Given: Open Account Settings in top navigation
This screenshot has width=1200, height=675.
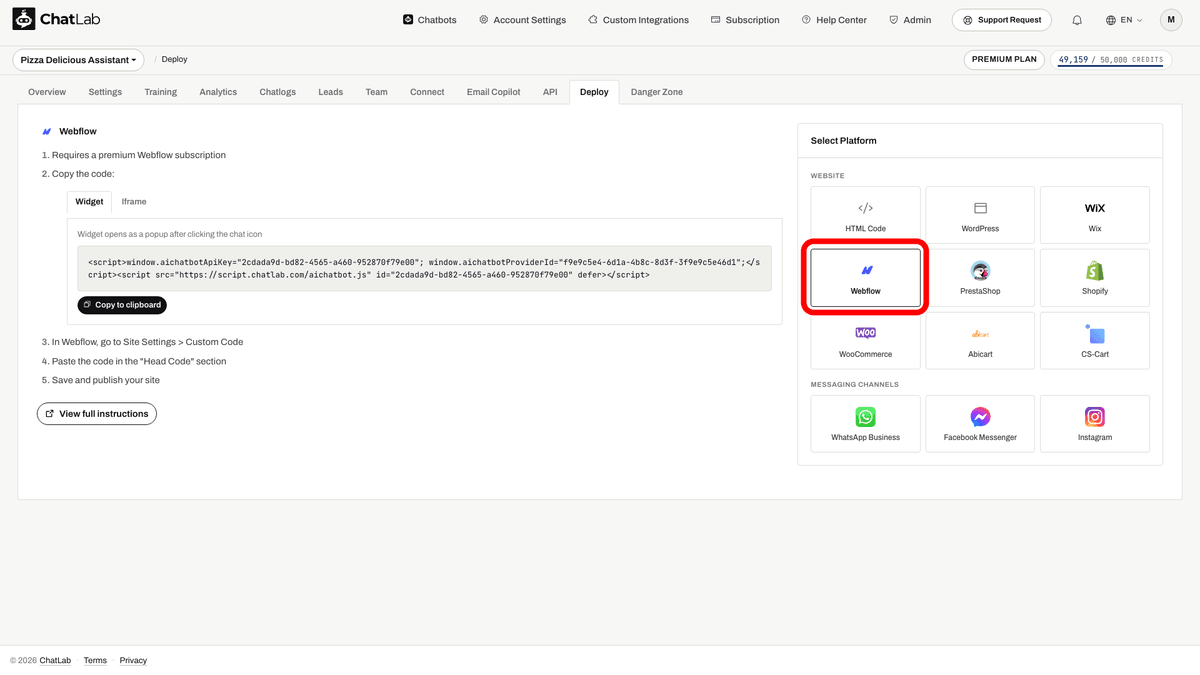Looking at the screenshot, I should pos(522,20).
